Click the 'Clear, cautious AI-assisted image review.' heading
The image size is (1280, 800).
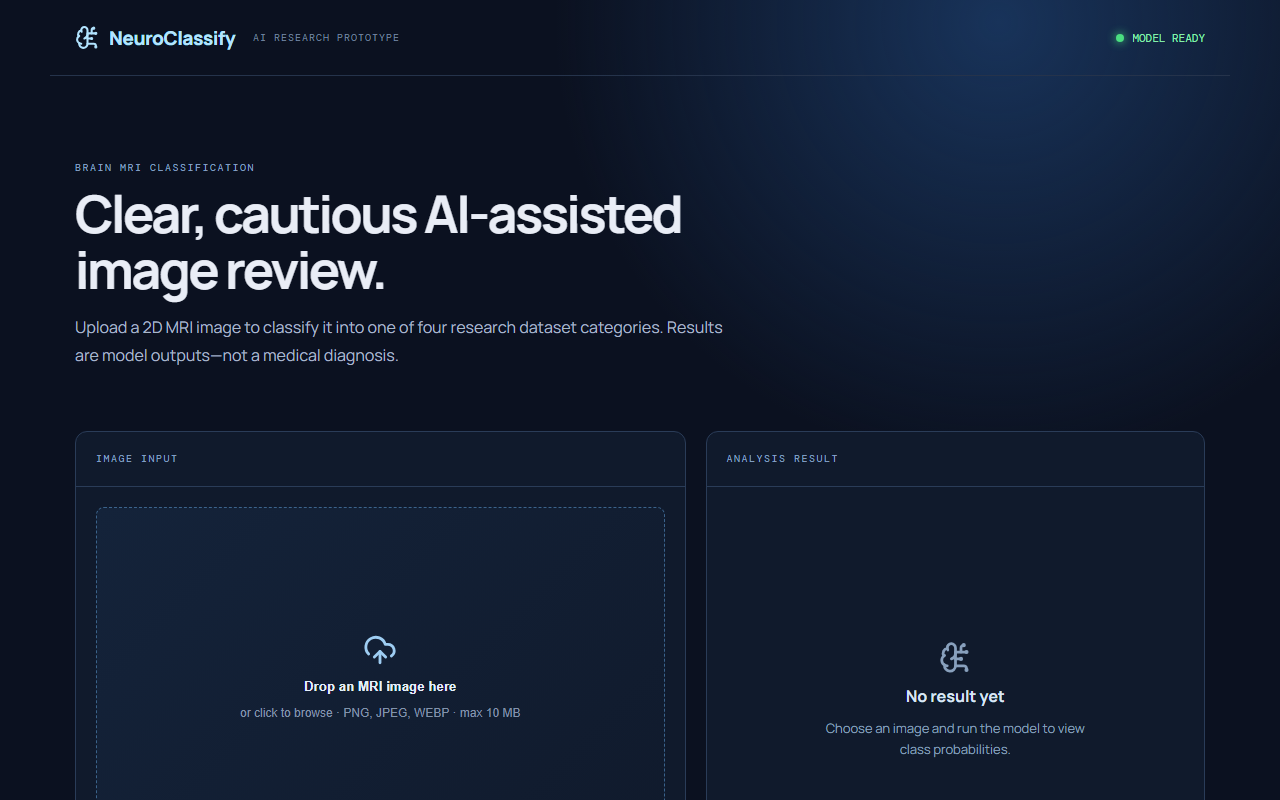tap(378, 243)
